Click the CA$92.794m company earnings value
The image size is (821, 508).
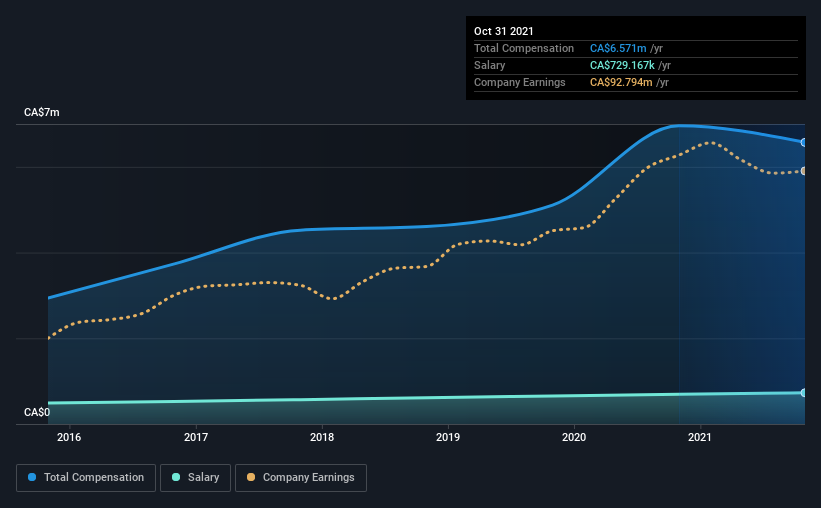point(622,83)
